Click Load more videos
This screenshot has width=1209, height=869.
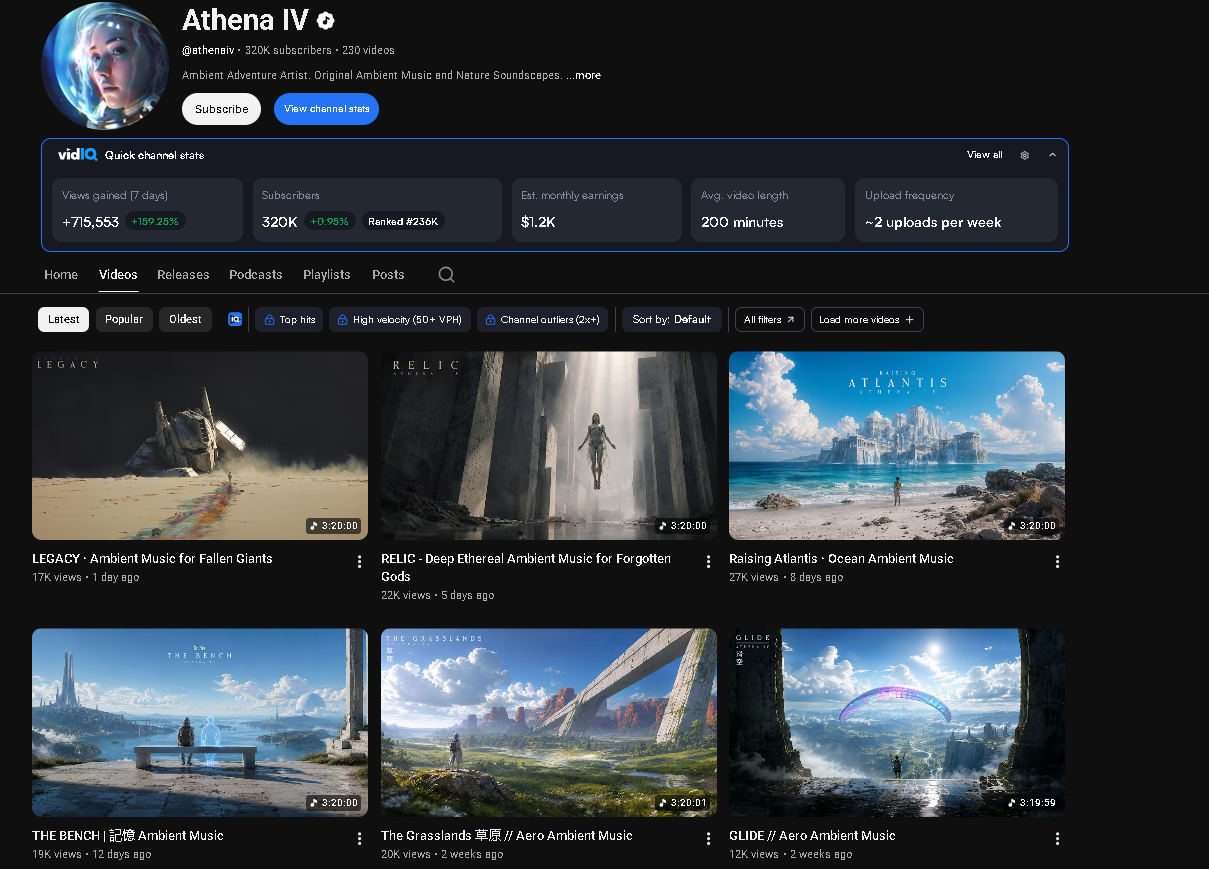coord(867,320)
